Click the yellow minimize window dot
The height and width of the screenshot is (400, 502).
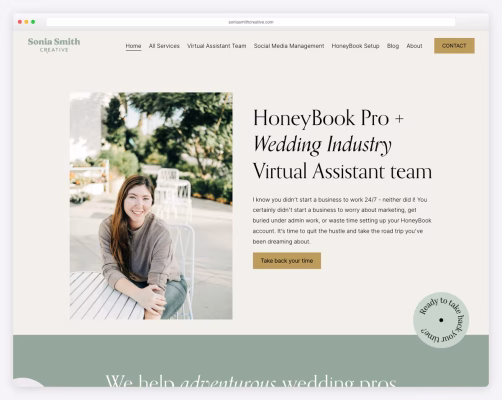tap(26, 22)
